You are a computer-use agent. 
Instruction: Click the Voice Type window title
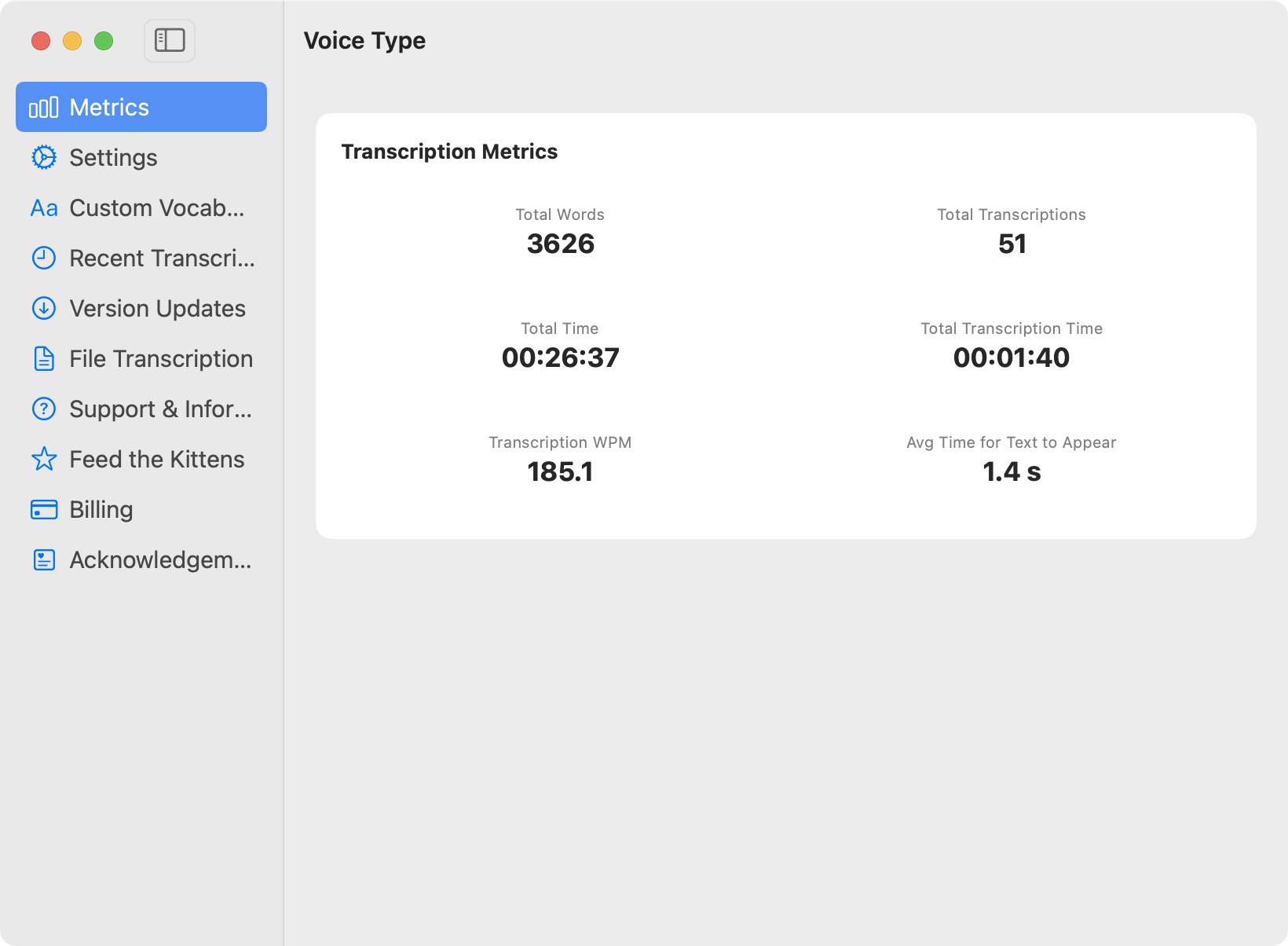364,41
